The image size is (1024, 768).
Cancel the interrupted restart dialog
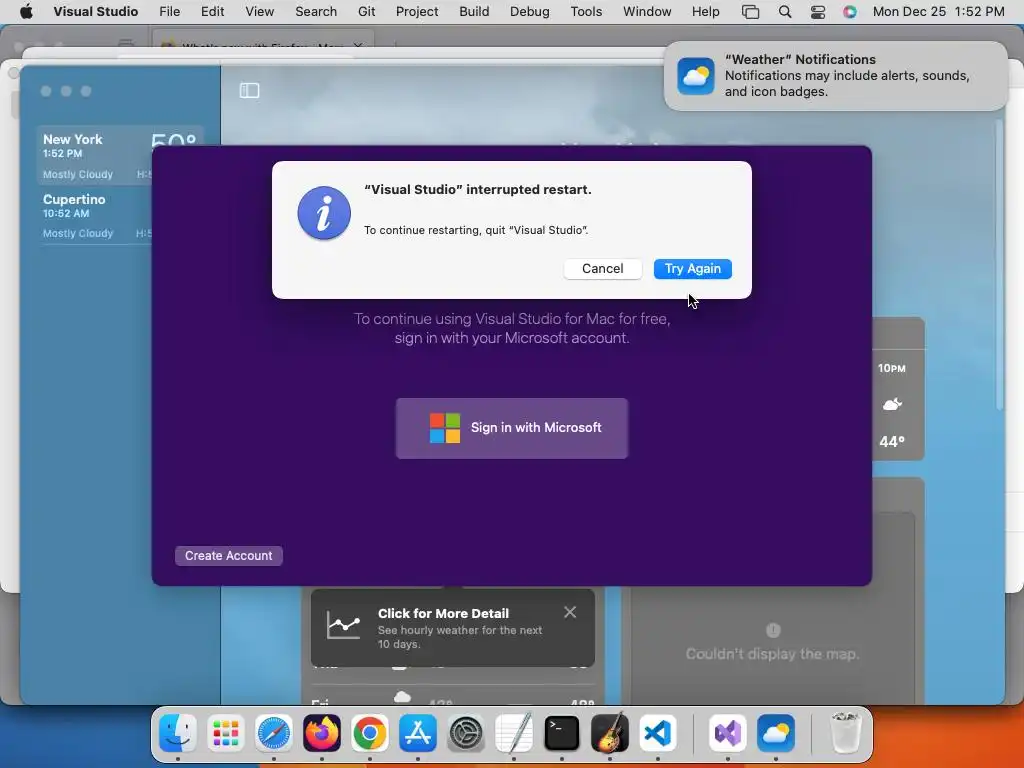(x=602, y=269)
